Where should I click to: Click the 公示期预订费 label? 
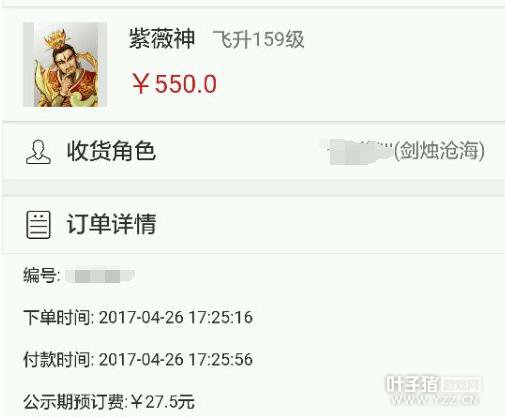75,402
